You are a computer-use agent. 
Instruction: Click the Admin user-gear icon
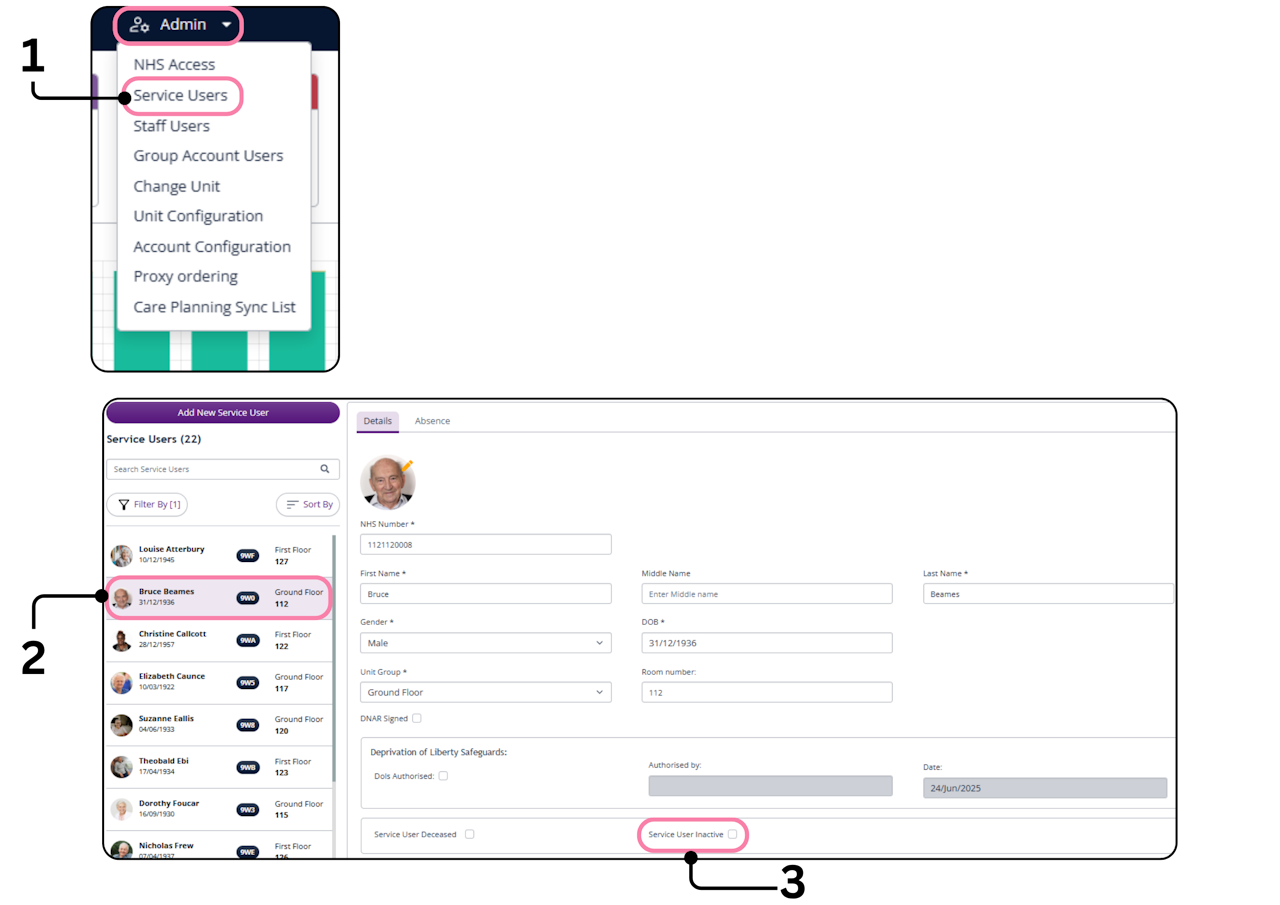140,25
